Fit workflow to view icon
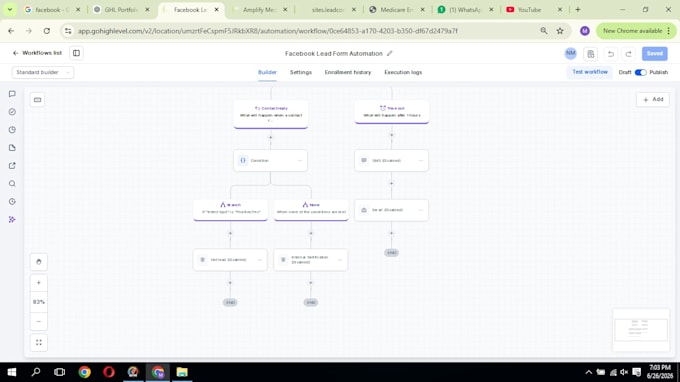 point(39,343)
